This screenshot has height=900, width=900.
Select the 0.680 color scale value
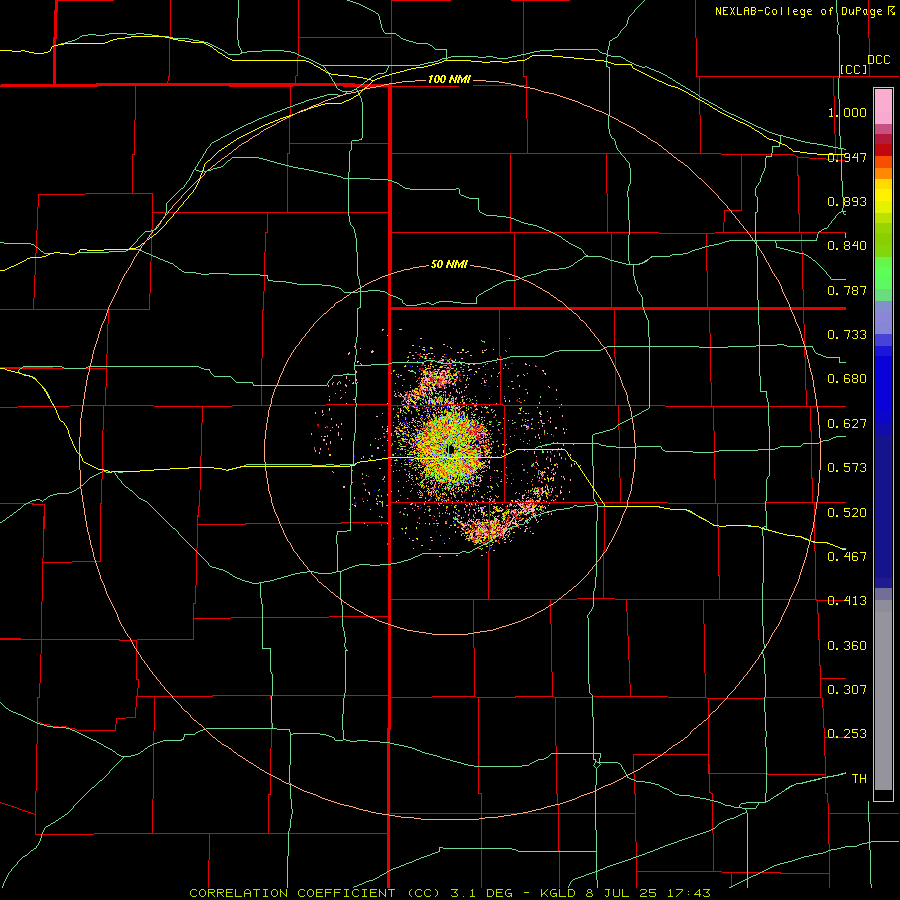(847, 379)
